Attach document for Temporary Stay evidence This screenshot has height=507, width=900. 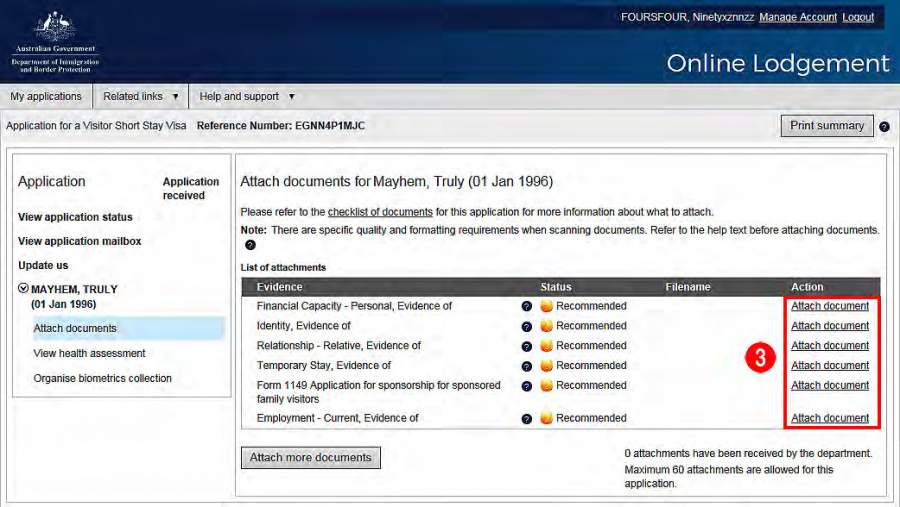click(830, 365)
